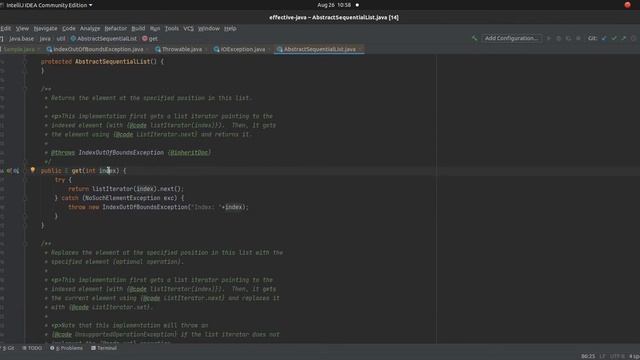Collapse Javadoc above get method
The image size is (640, 360).
[25, 89]
